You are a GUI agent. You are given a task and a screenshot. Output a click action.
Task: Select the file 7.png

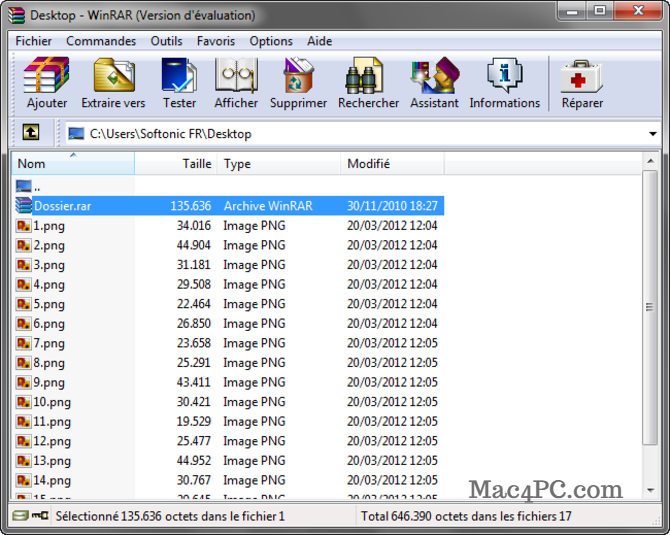coord(49,343)
